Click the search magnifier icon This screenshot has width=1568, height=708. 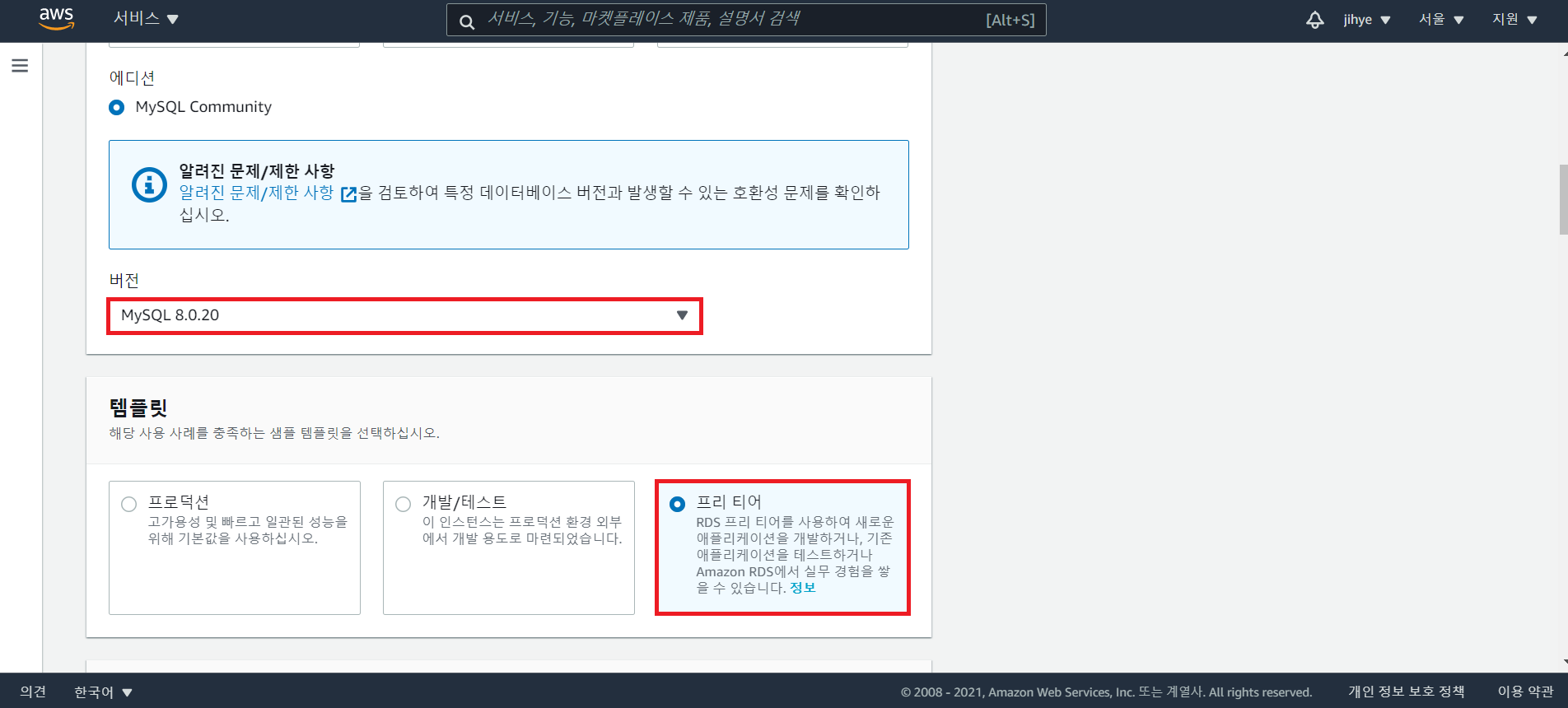point(466,21)
